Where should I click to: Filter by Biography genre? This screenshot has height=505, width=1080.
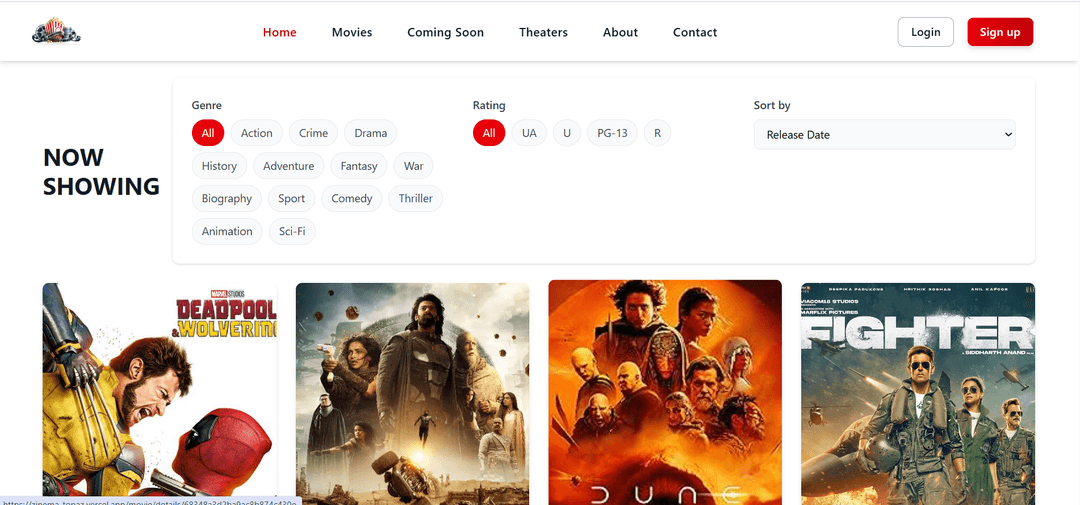[x=227, y=198]
